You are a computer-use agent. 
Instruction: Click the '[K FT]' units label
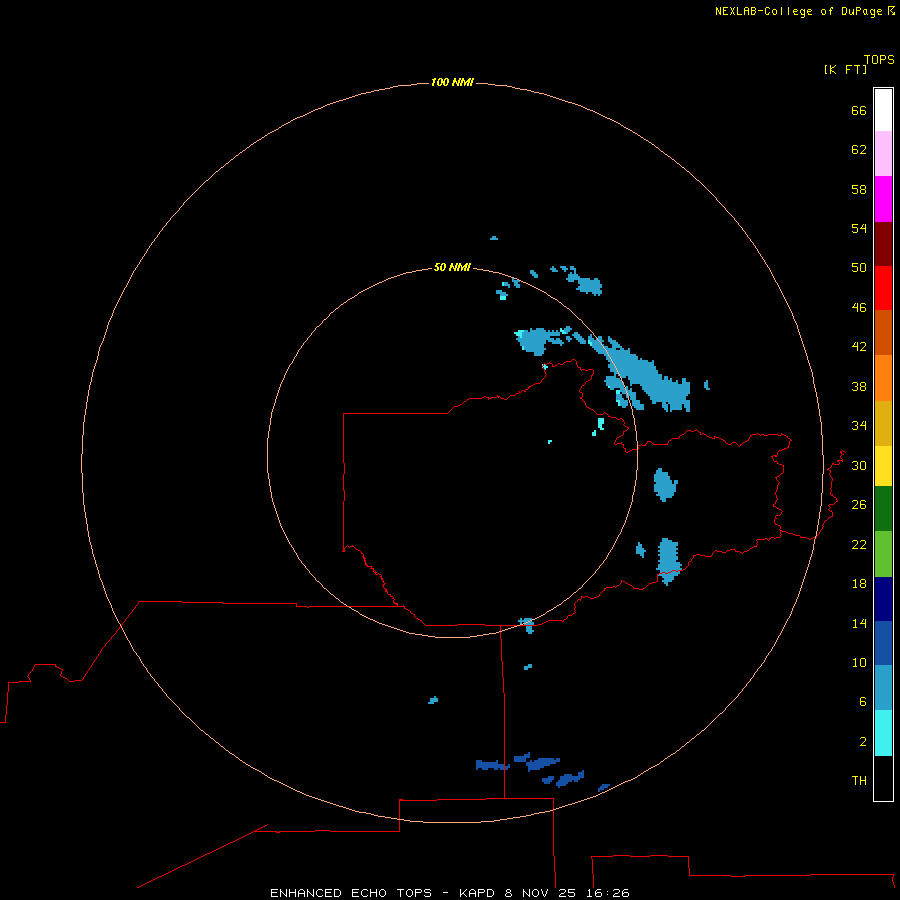pos(845,69)
